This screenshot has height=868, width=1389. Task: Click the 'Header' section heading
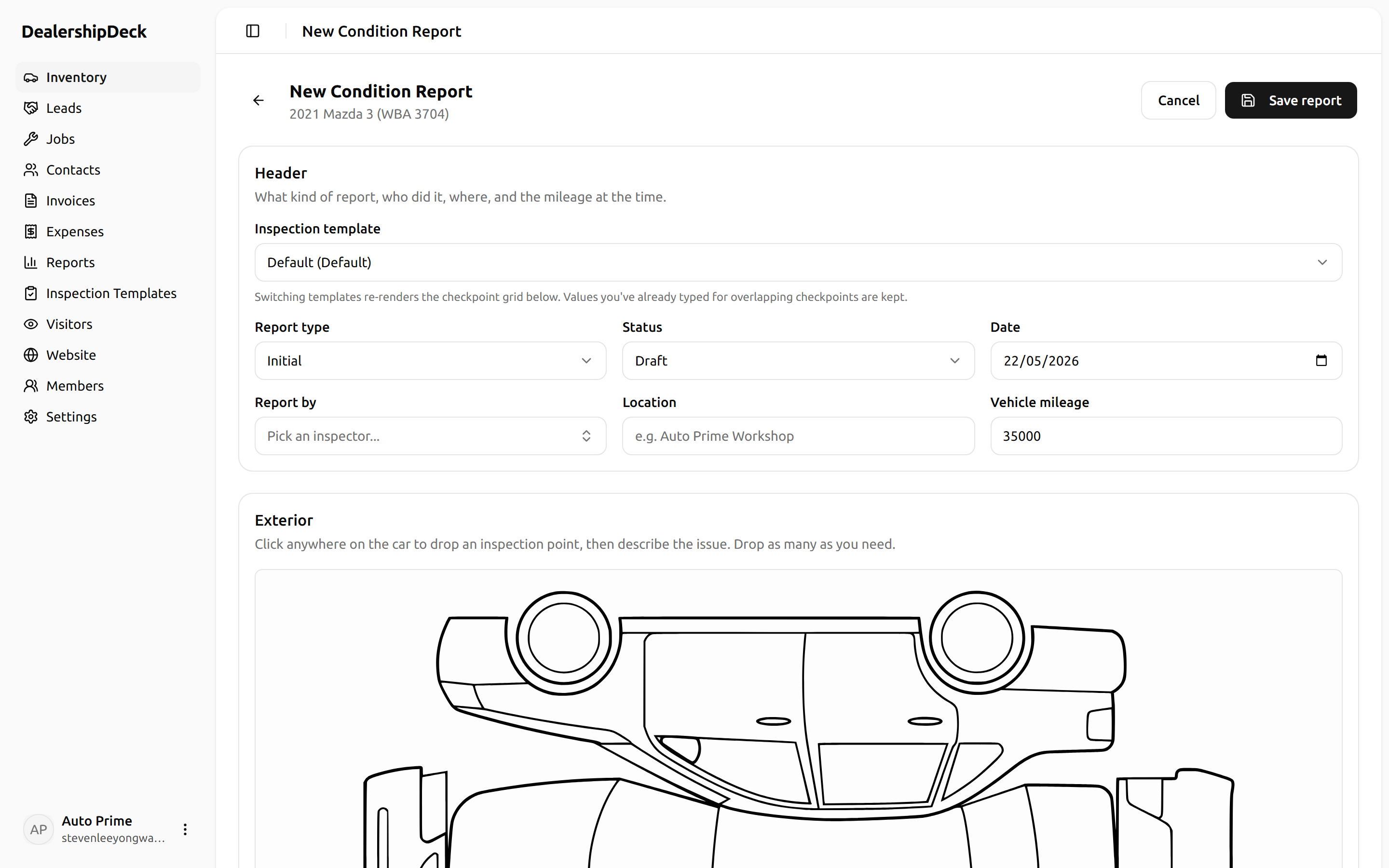pyautogui.click(x=281, y=173)
